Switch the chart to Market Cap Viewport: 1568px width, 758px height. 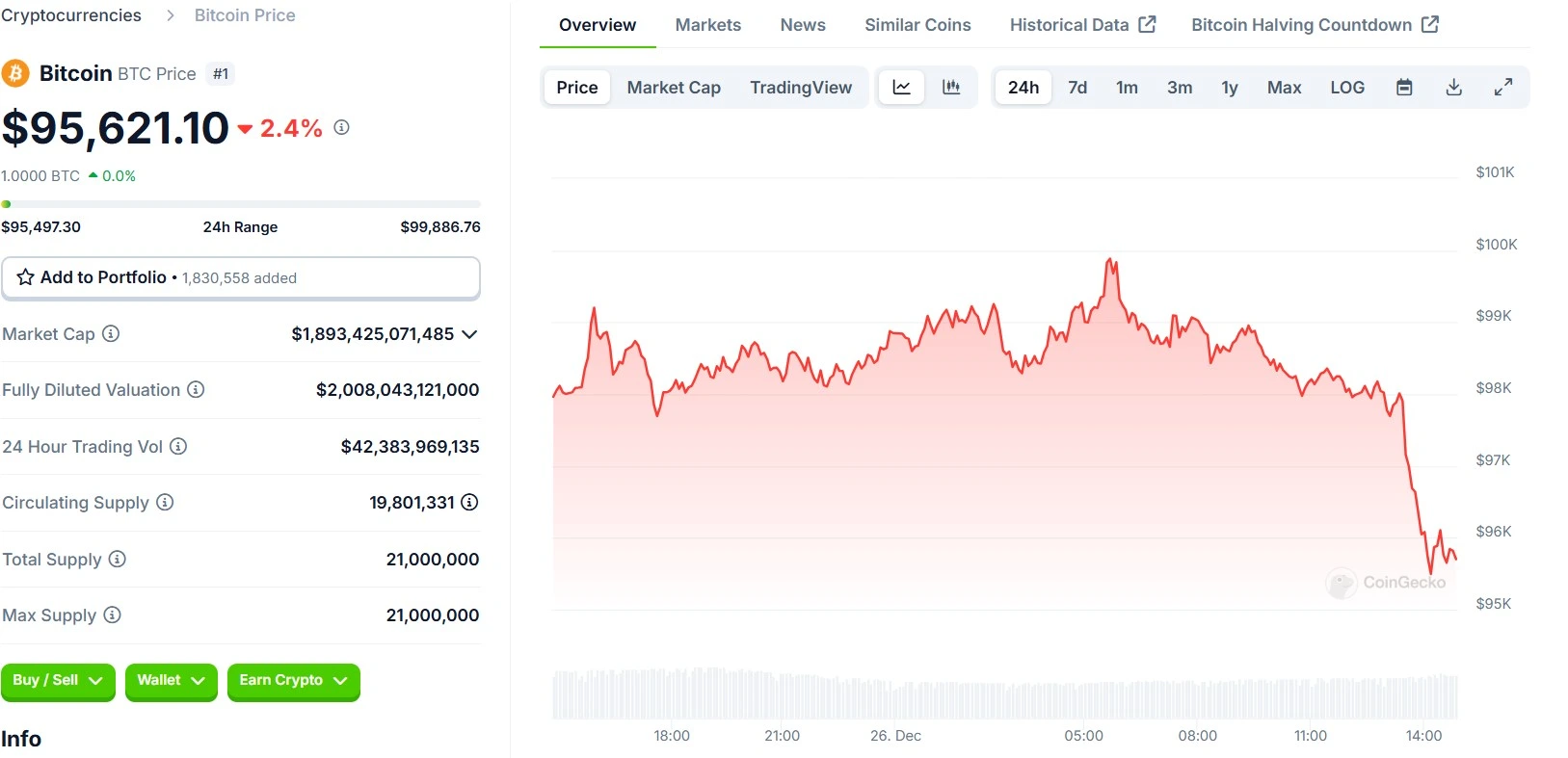click(x=674, y=88)
